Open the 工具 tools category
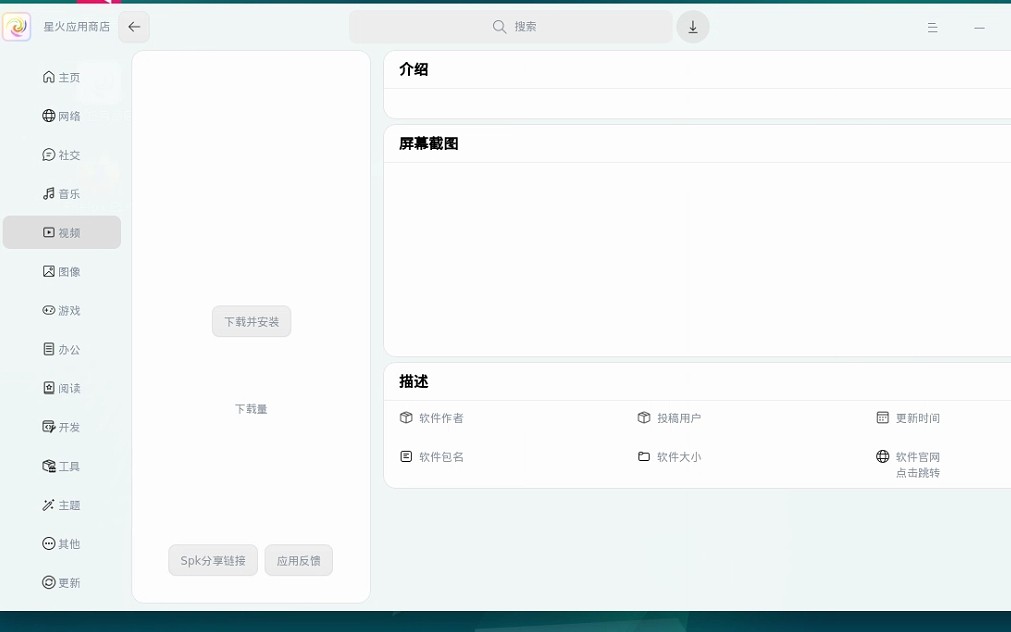1011x632 pixels. tap(62, 467)
